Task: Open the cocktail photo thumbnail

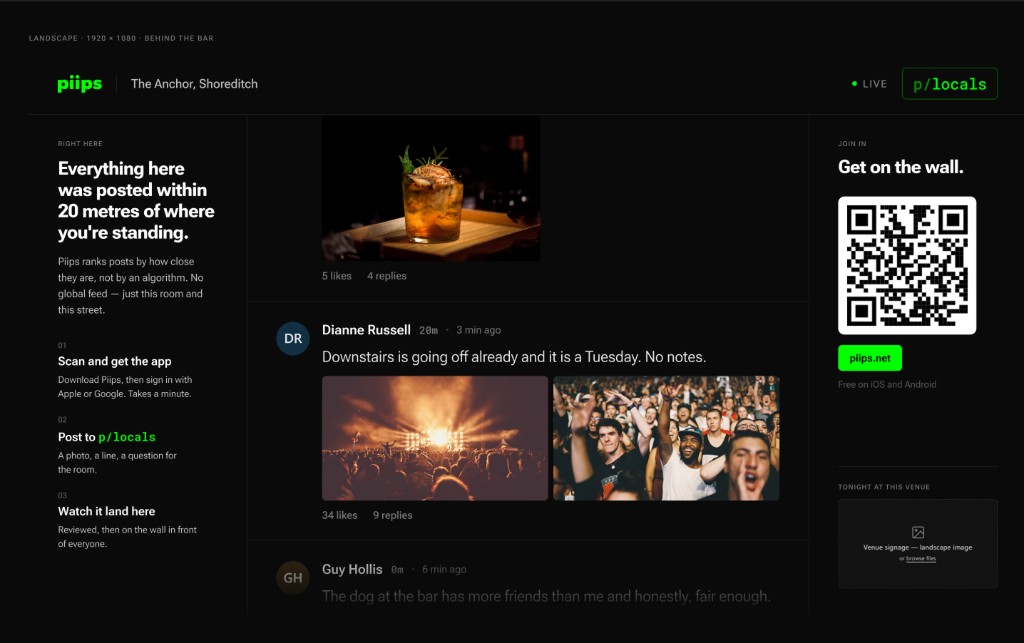Action: click(431, 189)
